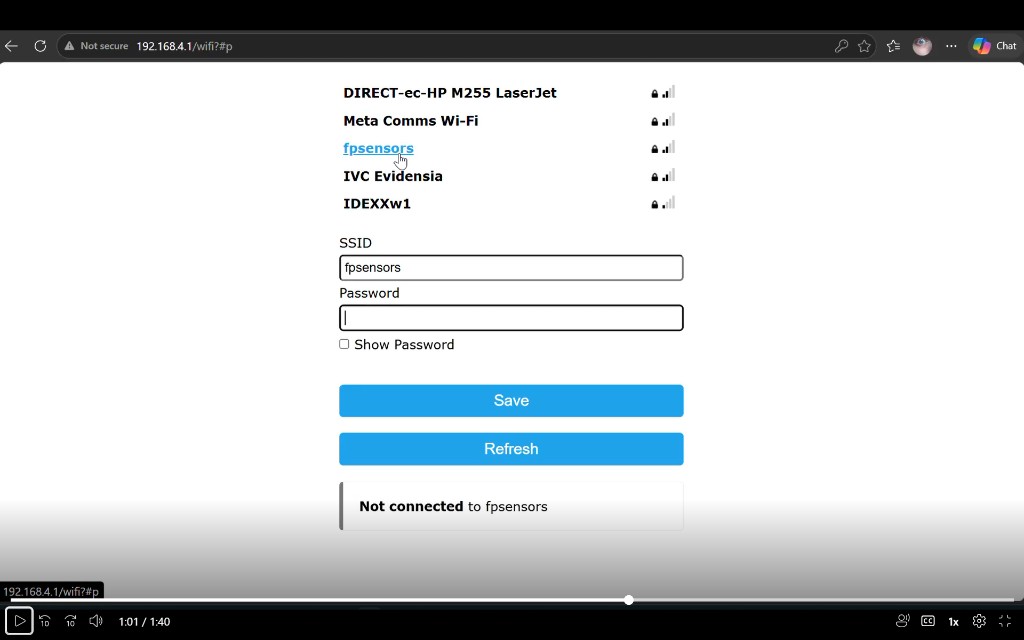The height and width of the screenshot is (640, 1024).
Task: Click the Not secure warning icon
Action: pos(69,46)
